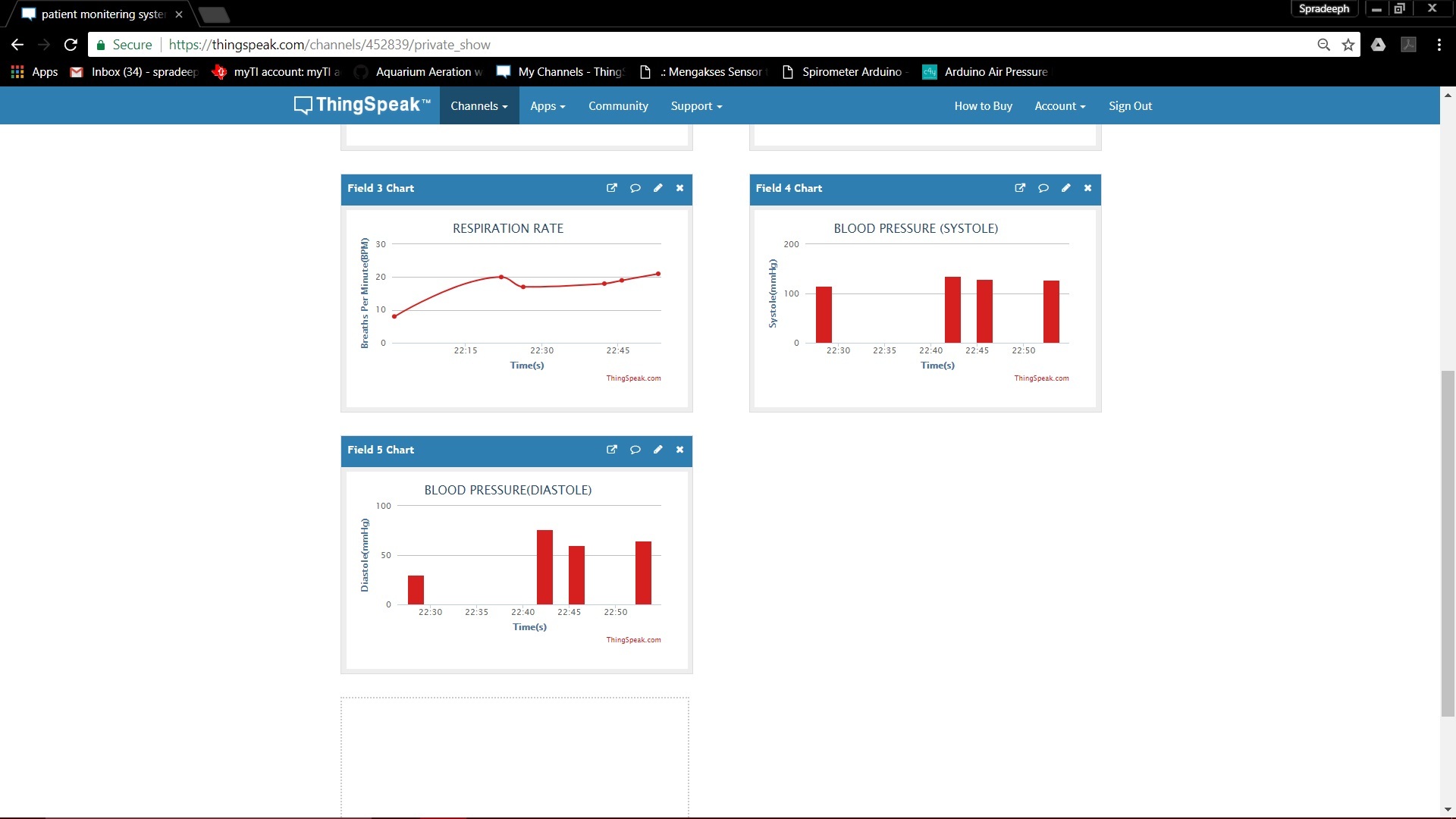Open a new browser tab

(x=215, y=14)
